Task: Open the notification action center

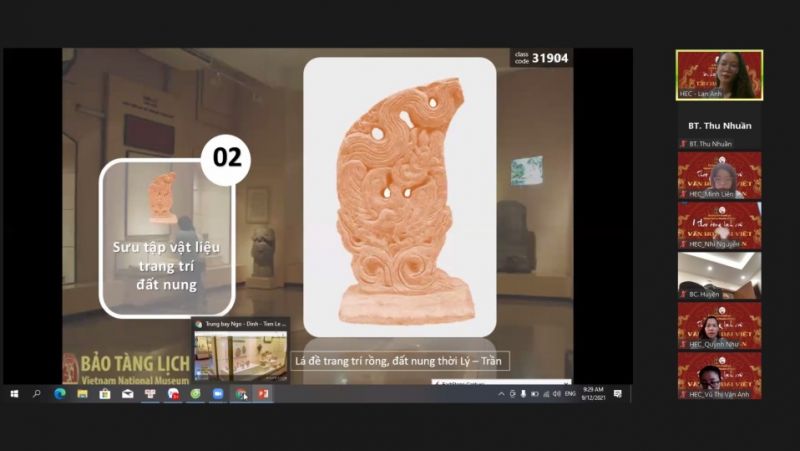Action: pyautogui.click(x=617, y=394)
